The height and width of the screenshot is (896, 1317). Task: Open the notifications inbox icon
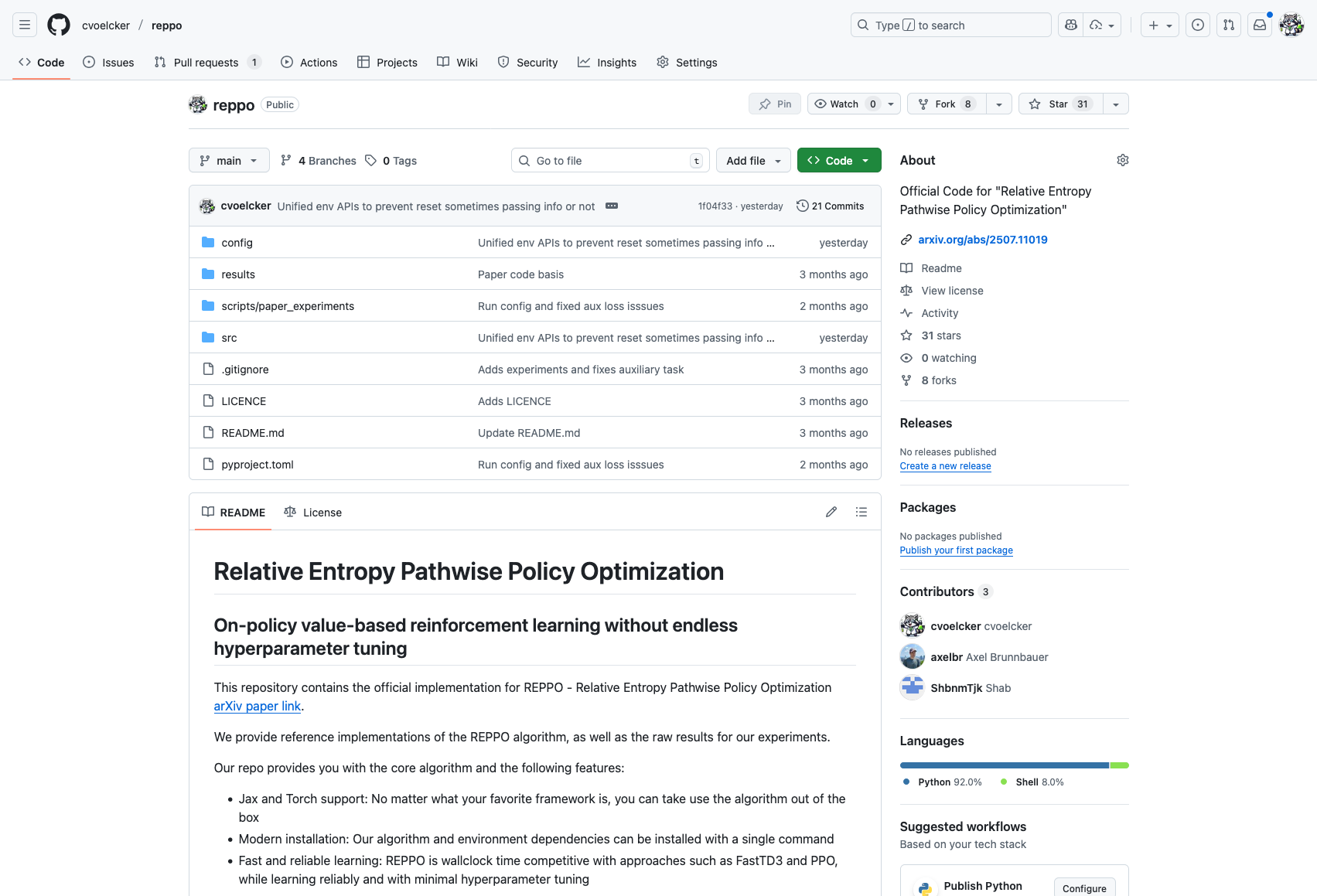[1260, 25]
